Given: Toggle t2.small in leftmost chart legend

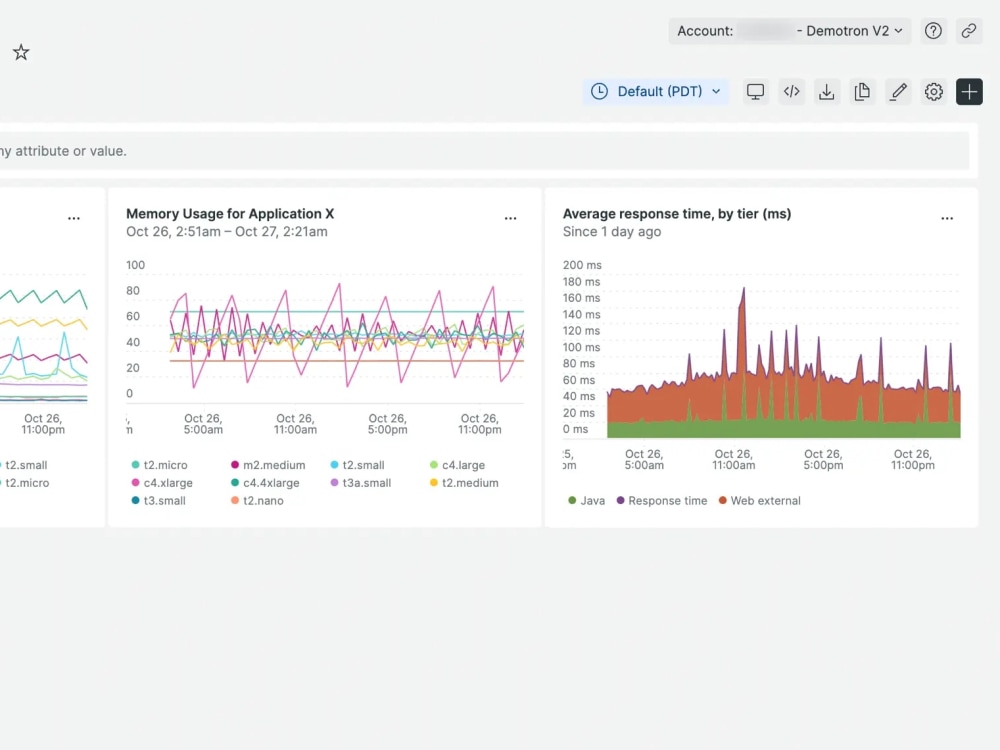Looking at the screenshot, I should click(x=24, y=465).
